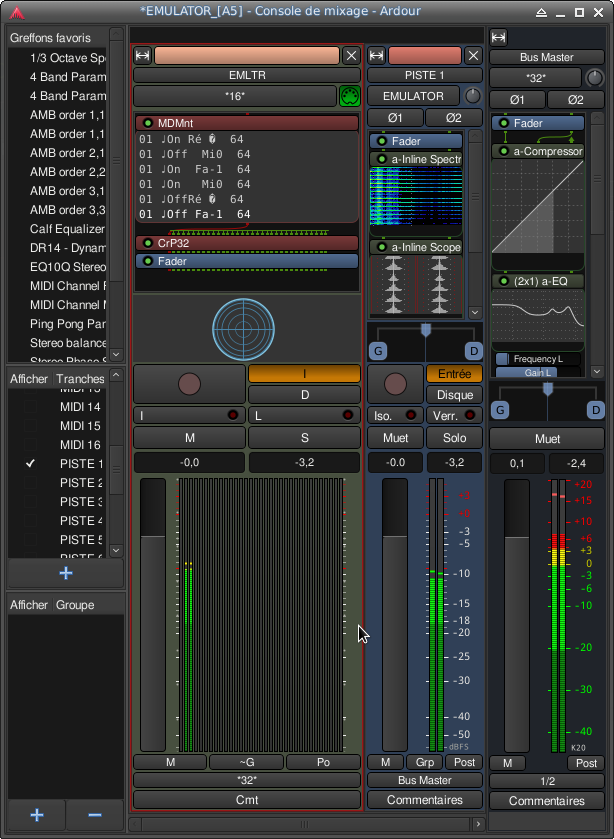Toggle strip width icon on PISTE 1 strip
Image resolution: width=614 pixels, height=839 pixels.
(x=376, y=56)
